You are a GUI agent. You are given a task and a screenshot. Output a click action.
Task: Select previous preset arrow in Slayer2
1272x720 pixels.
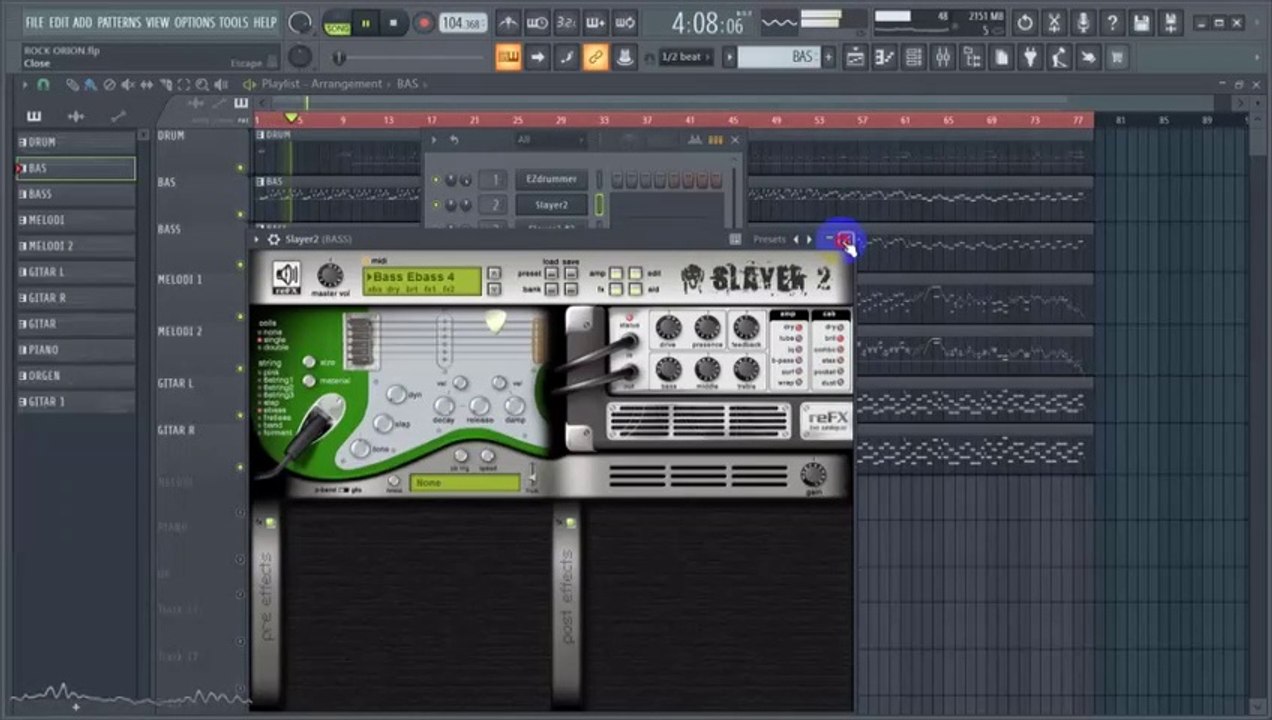point(796,239)
